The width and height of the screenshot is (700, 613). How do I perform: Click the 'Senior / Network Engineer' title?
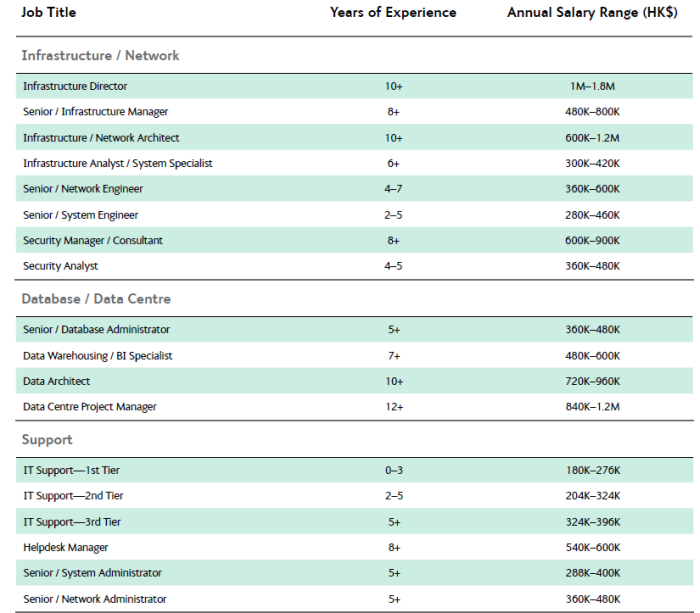83,189
